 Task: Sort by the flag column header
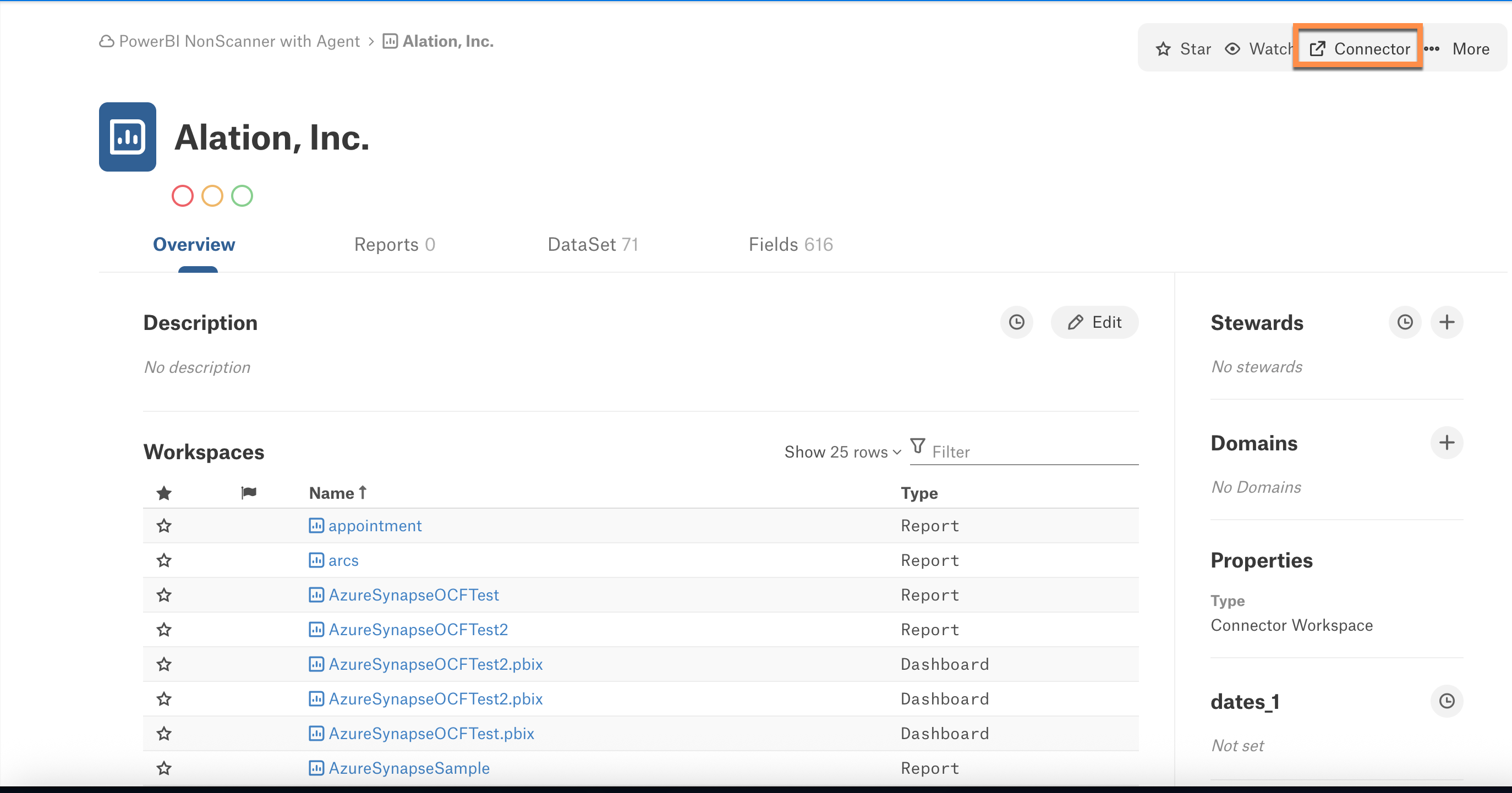[249, 493]
